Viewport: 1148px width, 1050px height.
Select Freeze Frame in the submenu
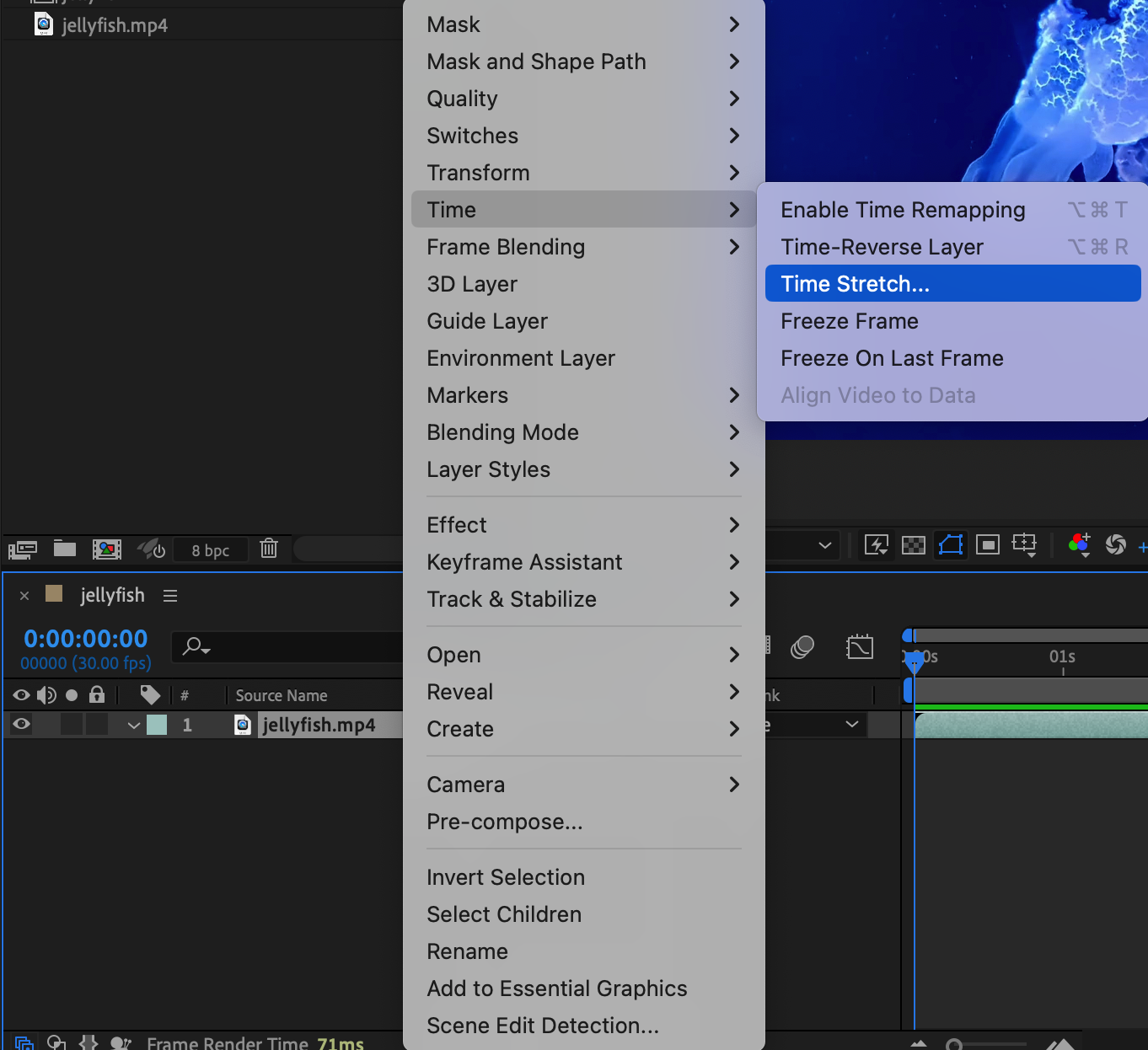point(850,321)
